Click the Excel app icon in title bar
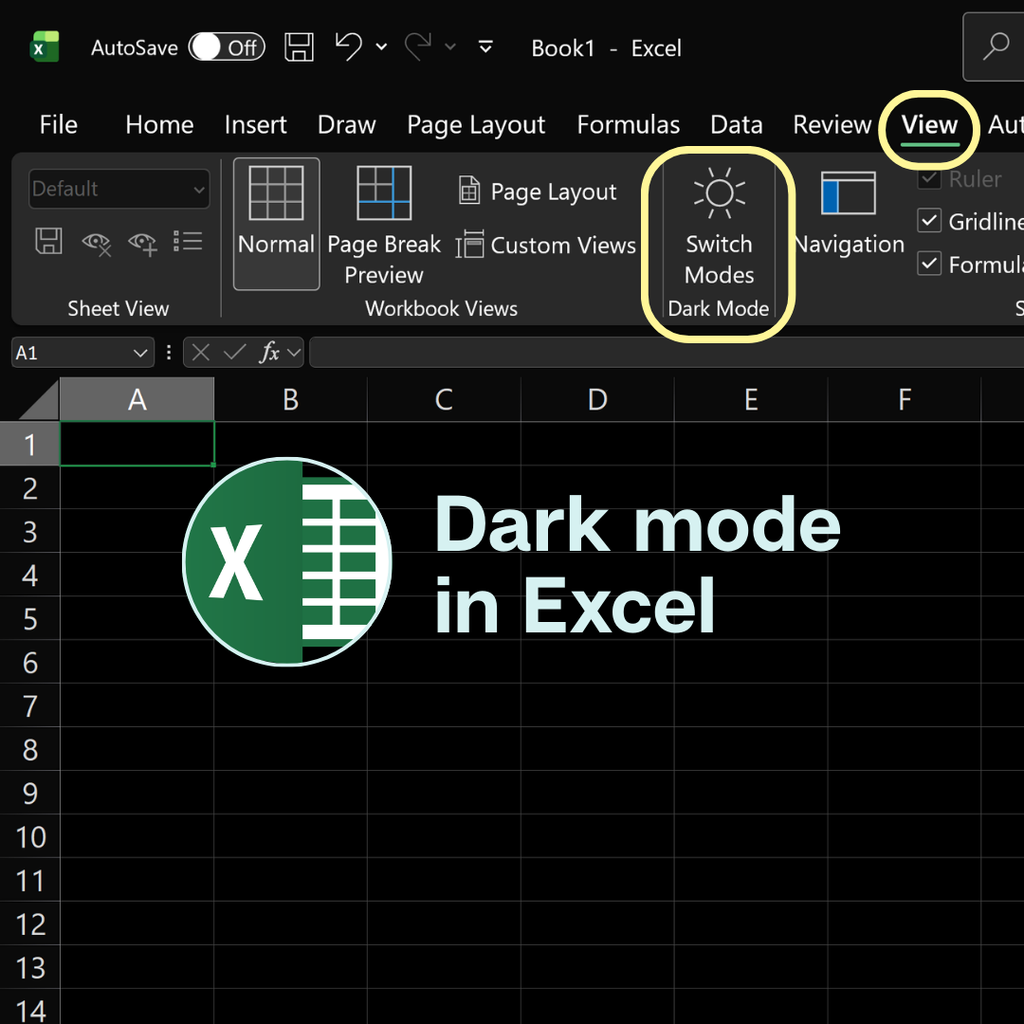Screen dimensions: 1024x1024 [44, 47]
